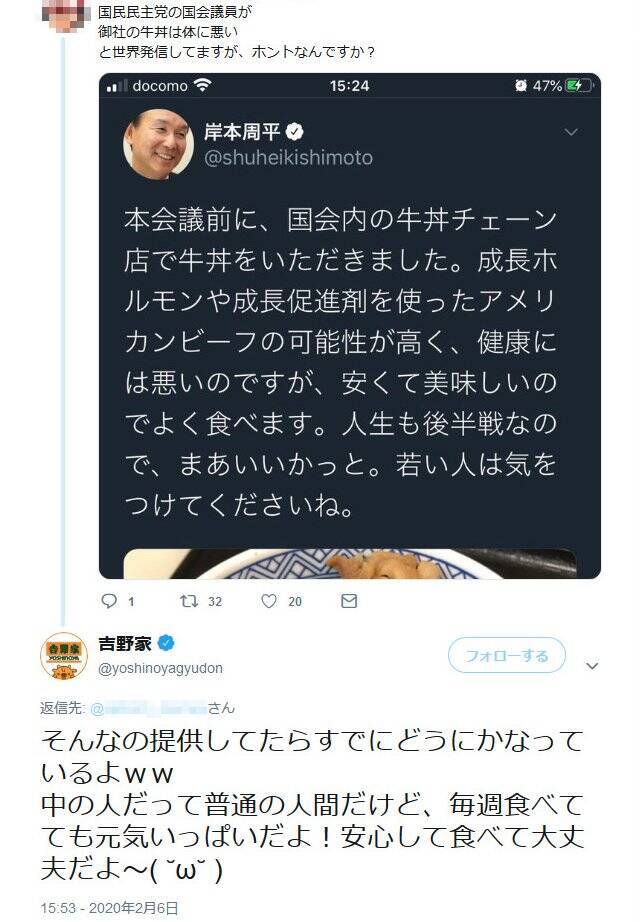This screenshot has height=922, width=640.
Task: Click the battery icon in phone screenshot
Action: point(579,86)
